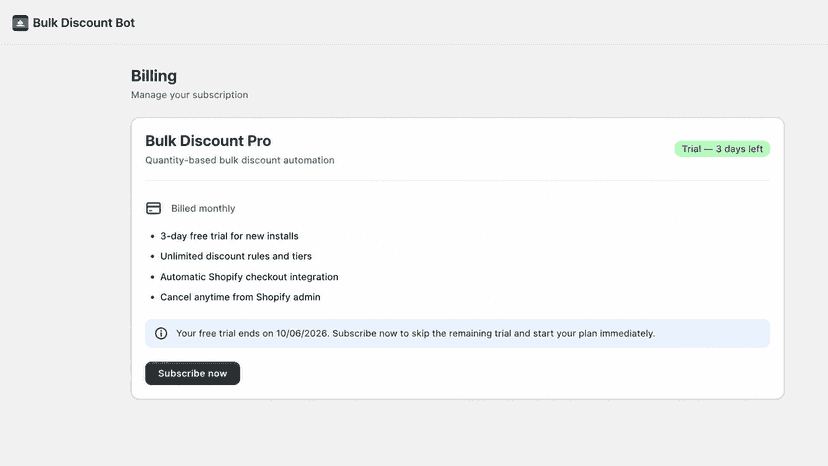This screenshot has width=828, height=466.
Task: Click the Bulk Discount Bot title text
Action: click(x=83, y=23)
